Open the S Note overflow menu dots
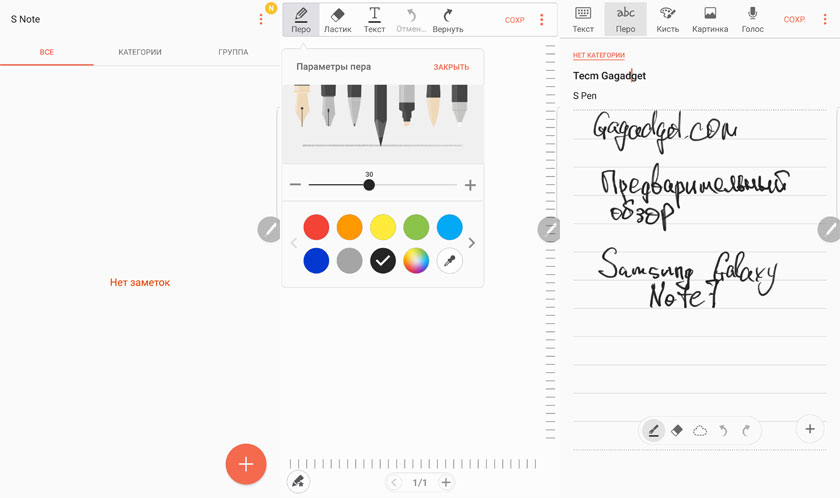 click(261, 19)
